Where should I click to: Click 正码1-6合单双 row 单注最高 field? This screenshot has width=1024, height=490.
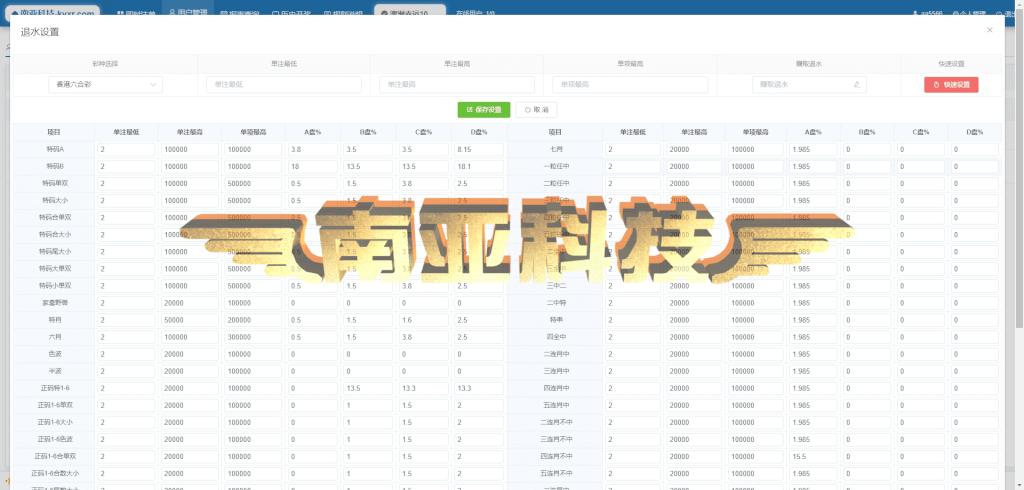(x=189, y=456)
